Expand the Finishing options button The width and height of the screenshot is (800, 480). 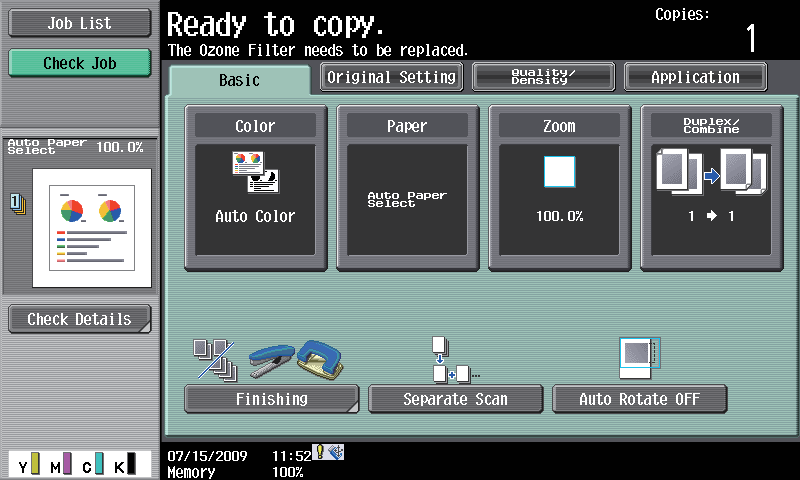272,399
